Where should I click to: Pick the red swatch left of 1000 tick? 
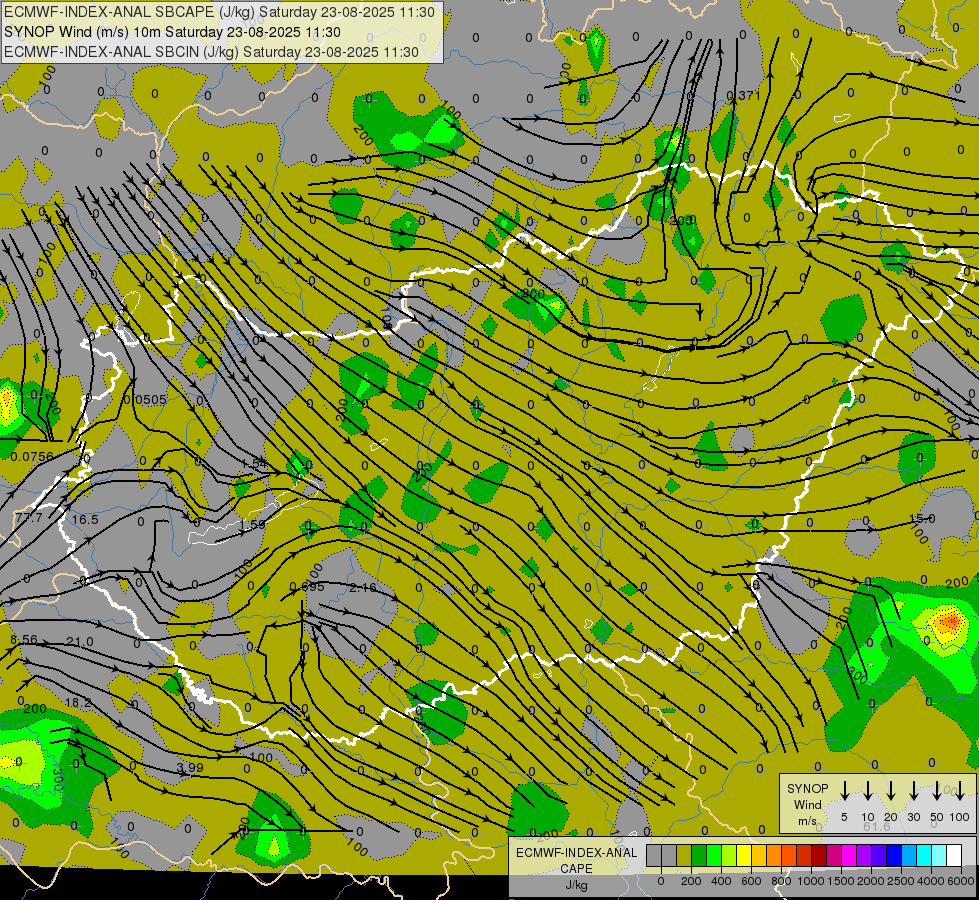click(804, 855)
